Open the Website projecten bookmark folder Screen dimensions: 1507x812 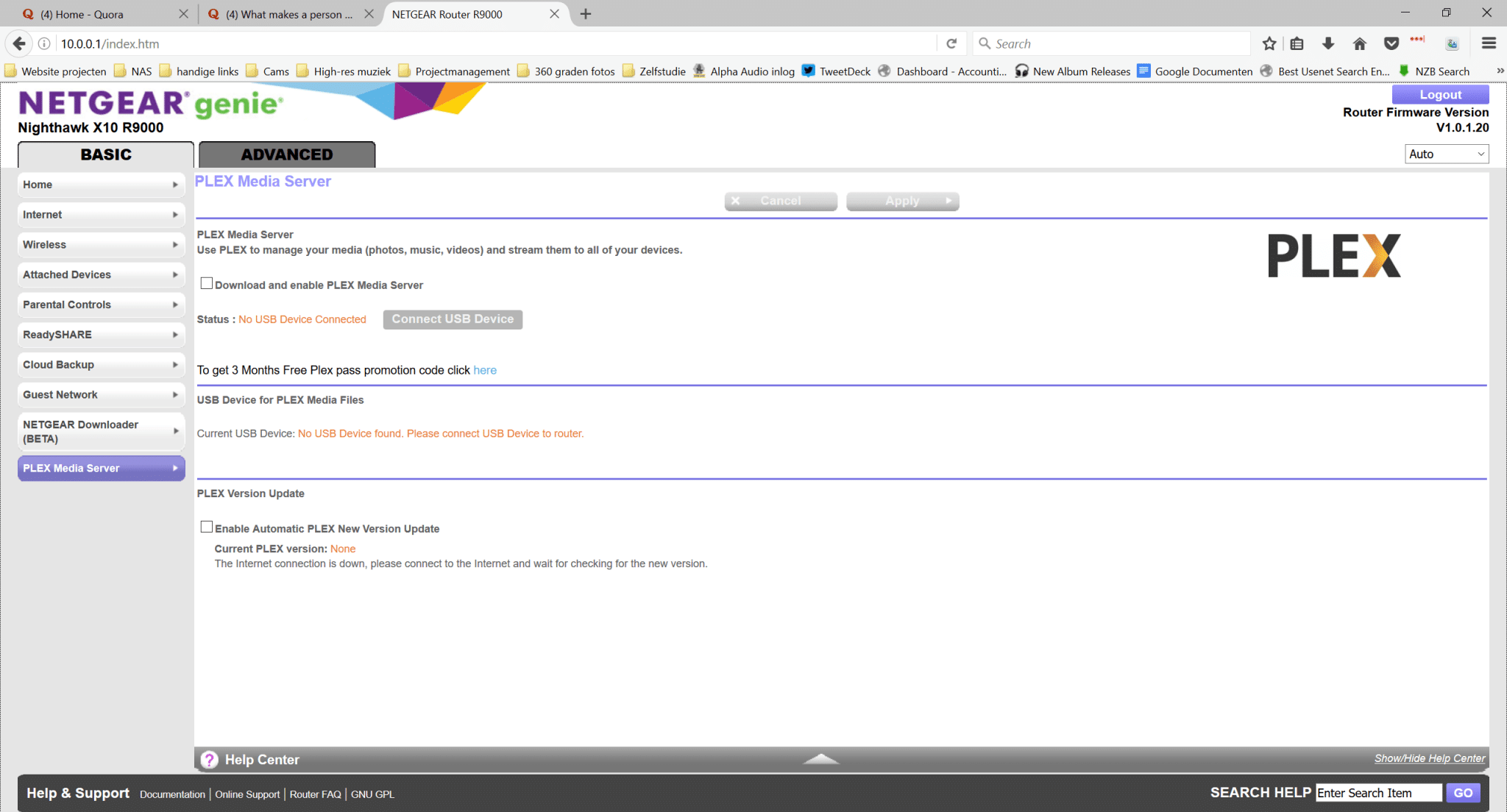coord(55,71)
